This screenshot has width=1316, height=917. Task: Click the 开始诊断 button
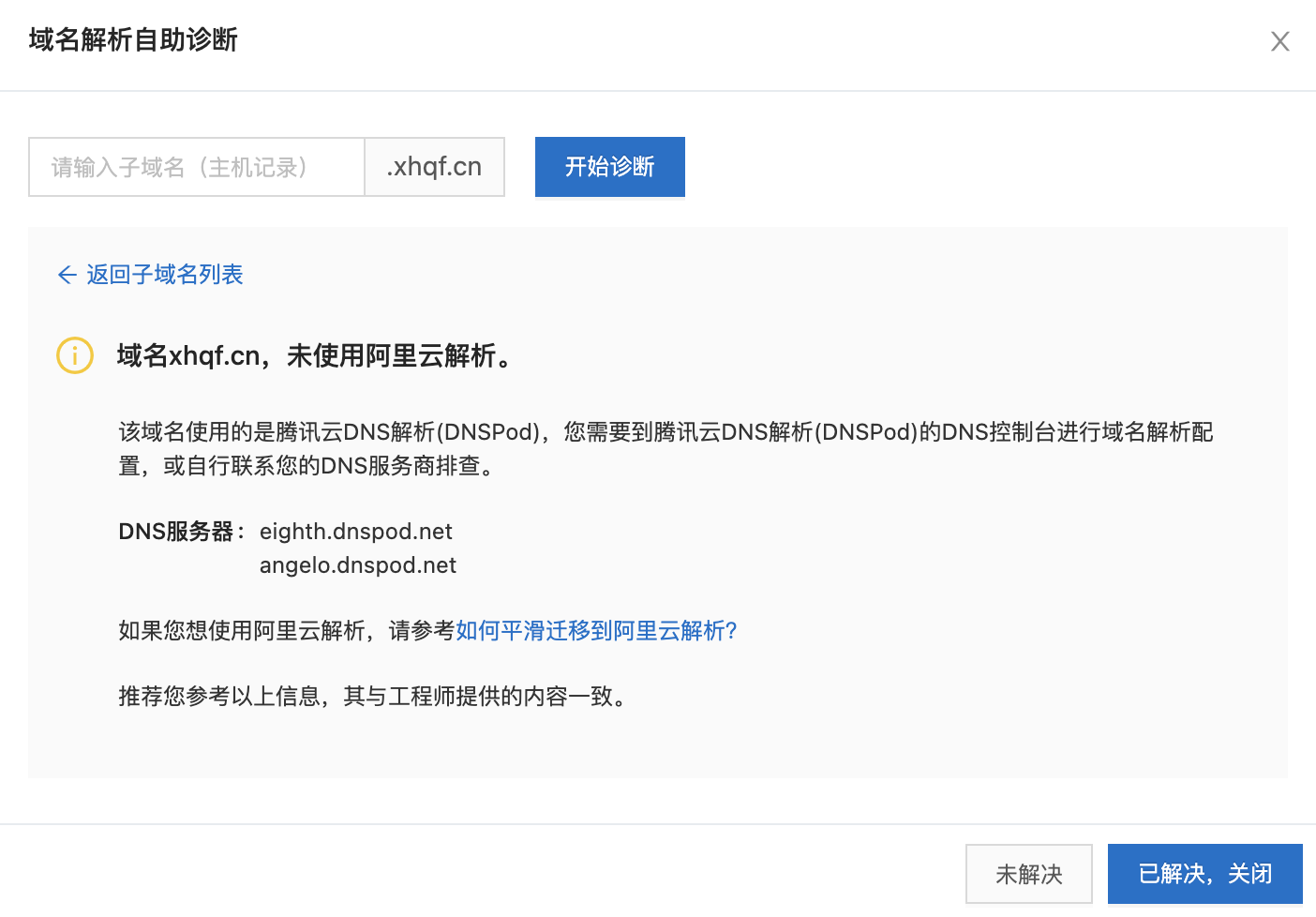610,167
